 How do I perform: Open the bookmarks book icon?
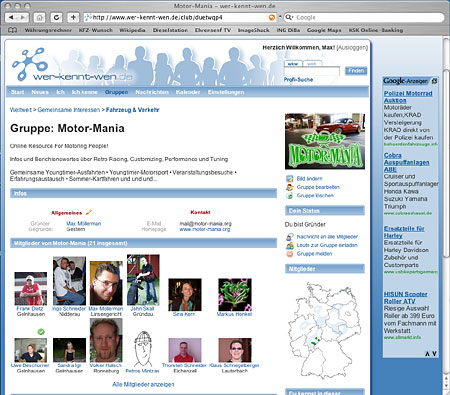click(x=12, y=30)
